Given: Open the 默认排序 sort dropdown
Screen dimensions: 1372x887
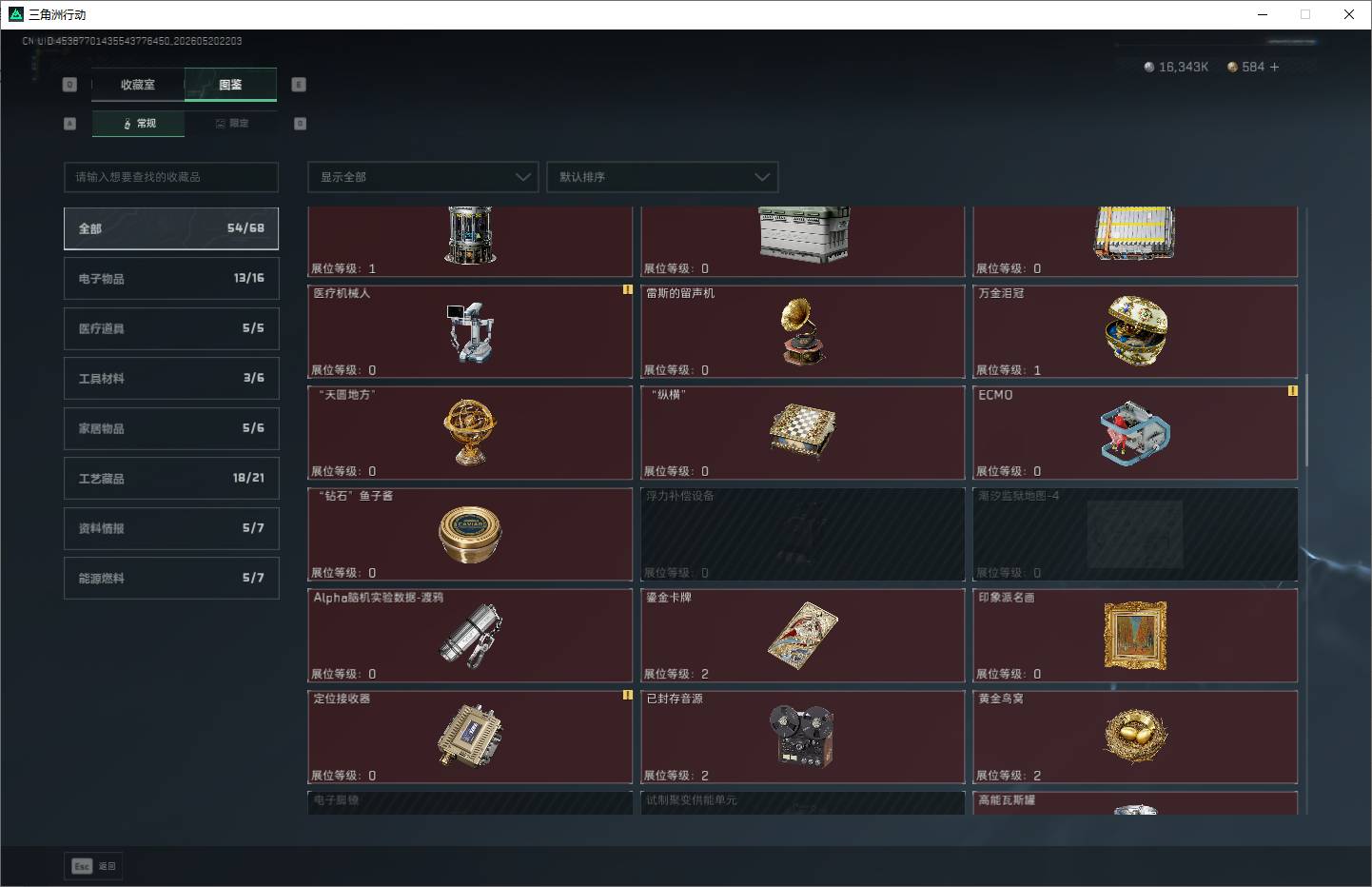Looking at the screenshot, I should pos(662,177).
